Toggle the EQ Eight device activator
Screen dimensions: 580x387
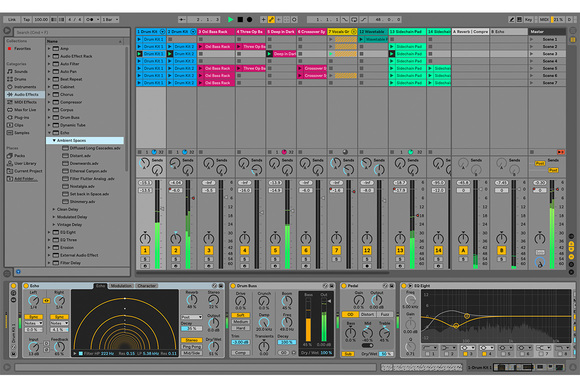[404, 286]
